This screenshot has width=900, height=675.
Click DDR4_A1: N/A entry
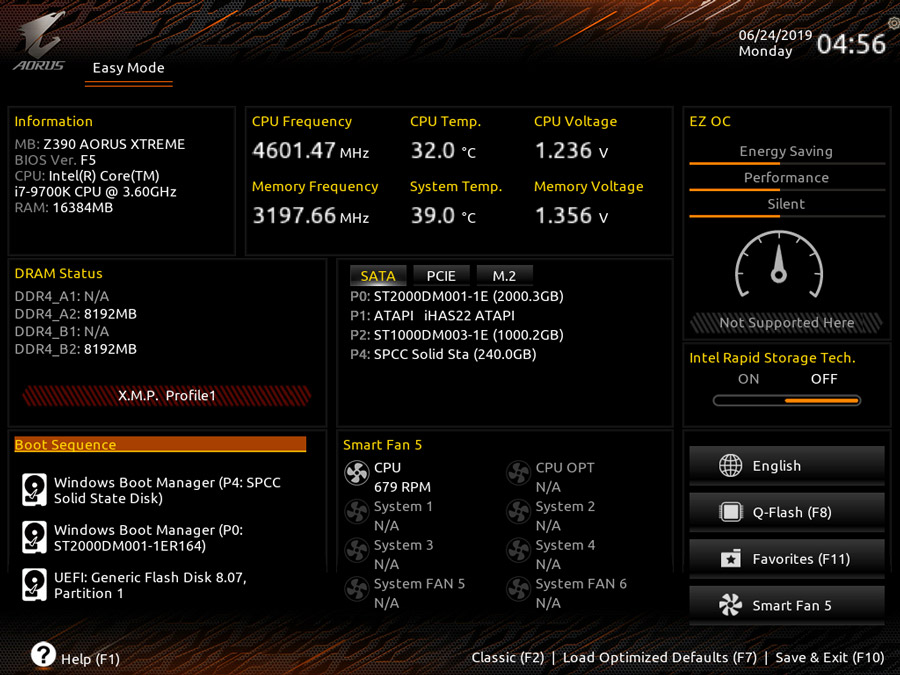62,296
